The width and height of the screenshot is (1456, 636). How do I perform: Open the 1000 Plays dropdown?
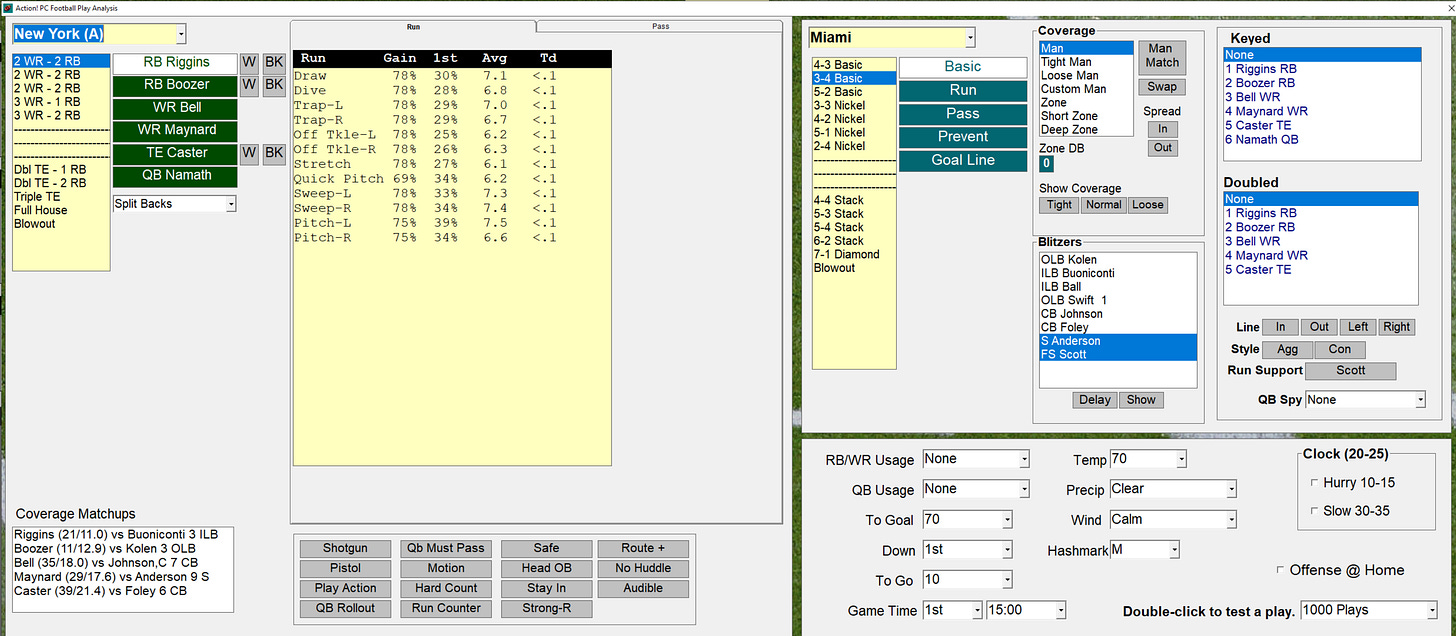pyautogui.click(x=1432, y=610)
